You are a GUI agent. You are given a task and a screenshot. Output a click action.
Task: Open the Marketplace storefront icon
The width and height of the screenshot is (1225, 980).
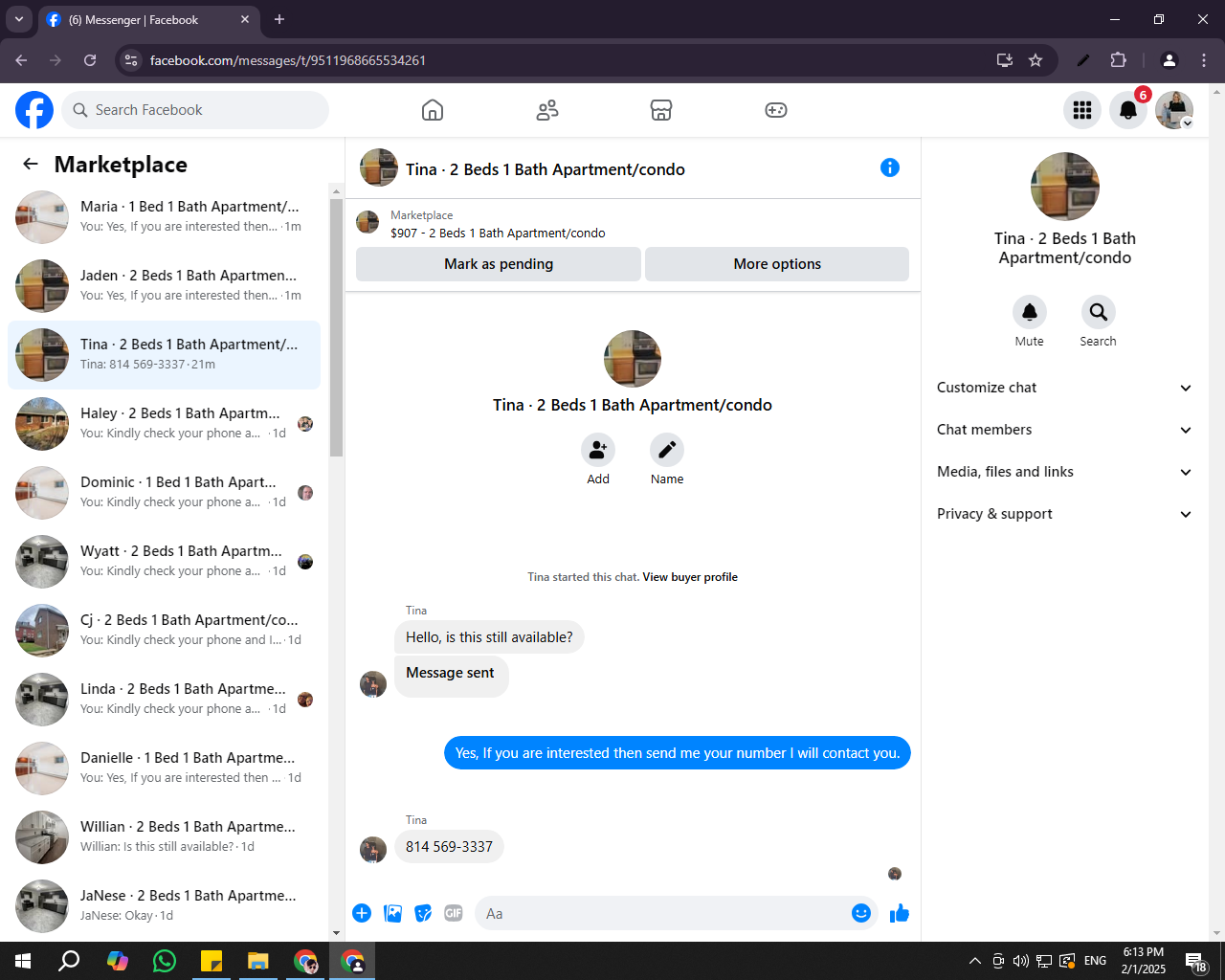[x=661, y=110]
